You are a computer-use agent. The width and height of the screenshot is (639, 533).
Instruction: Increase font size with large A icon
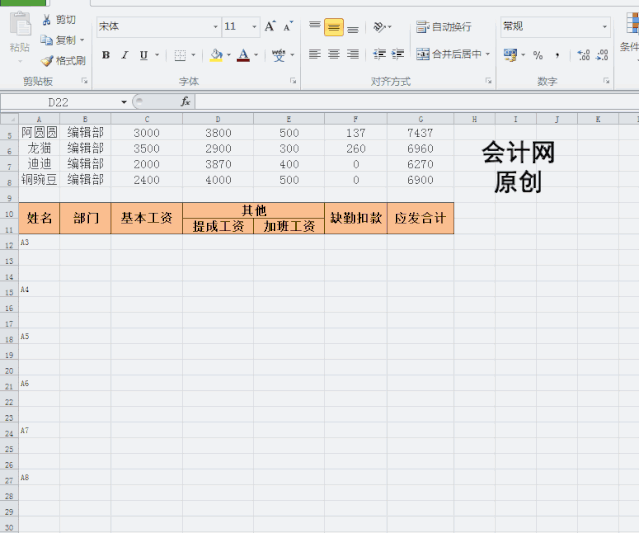pos(270,26)
